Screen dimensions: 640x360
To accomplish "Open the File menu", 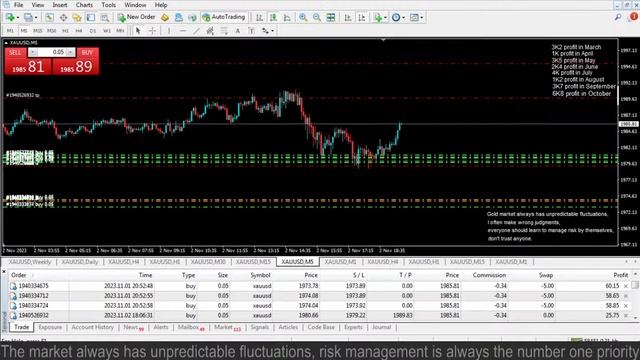I will coord(18,5).
